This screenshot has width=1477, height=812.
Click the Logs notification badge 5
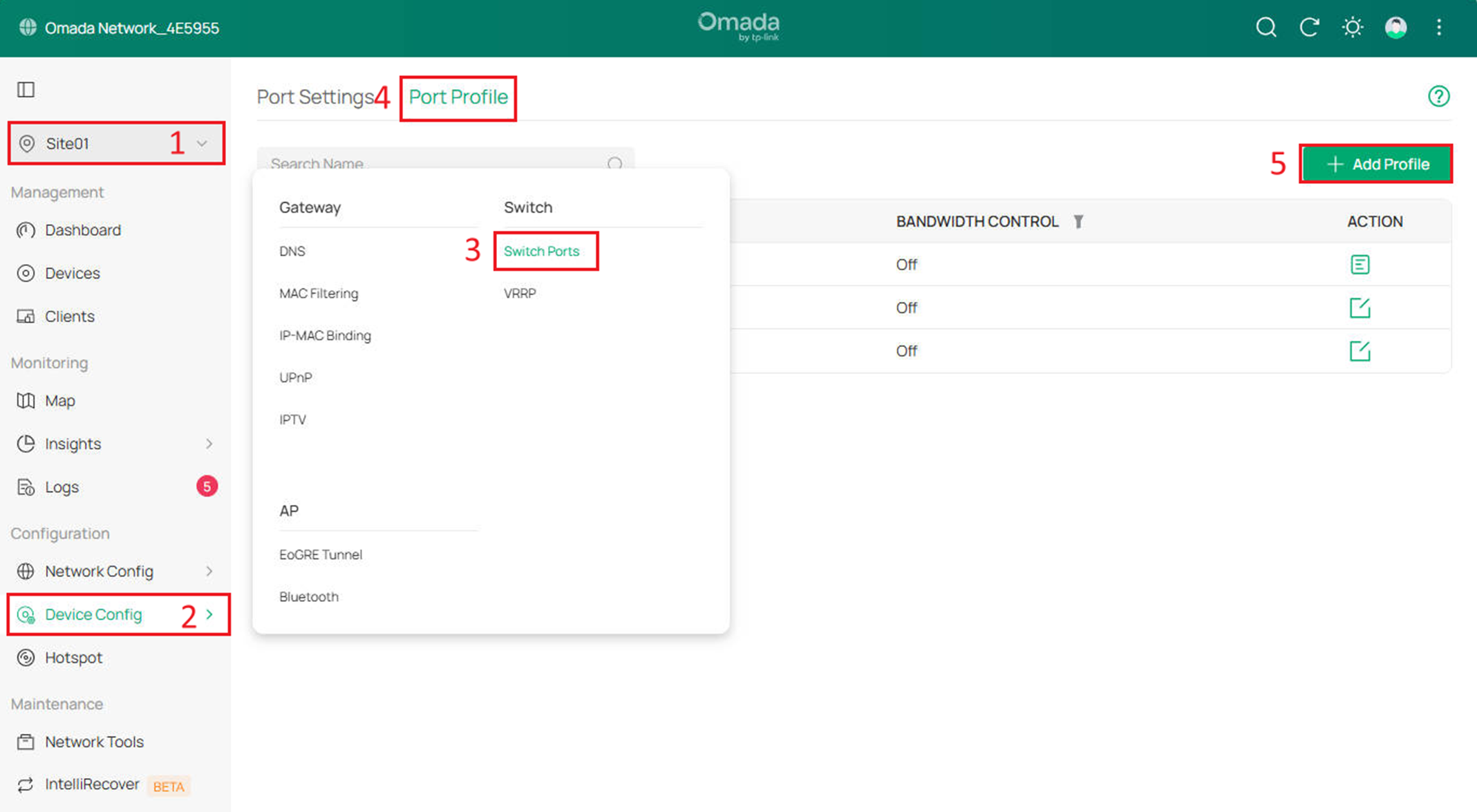click(x=207, y=487)
